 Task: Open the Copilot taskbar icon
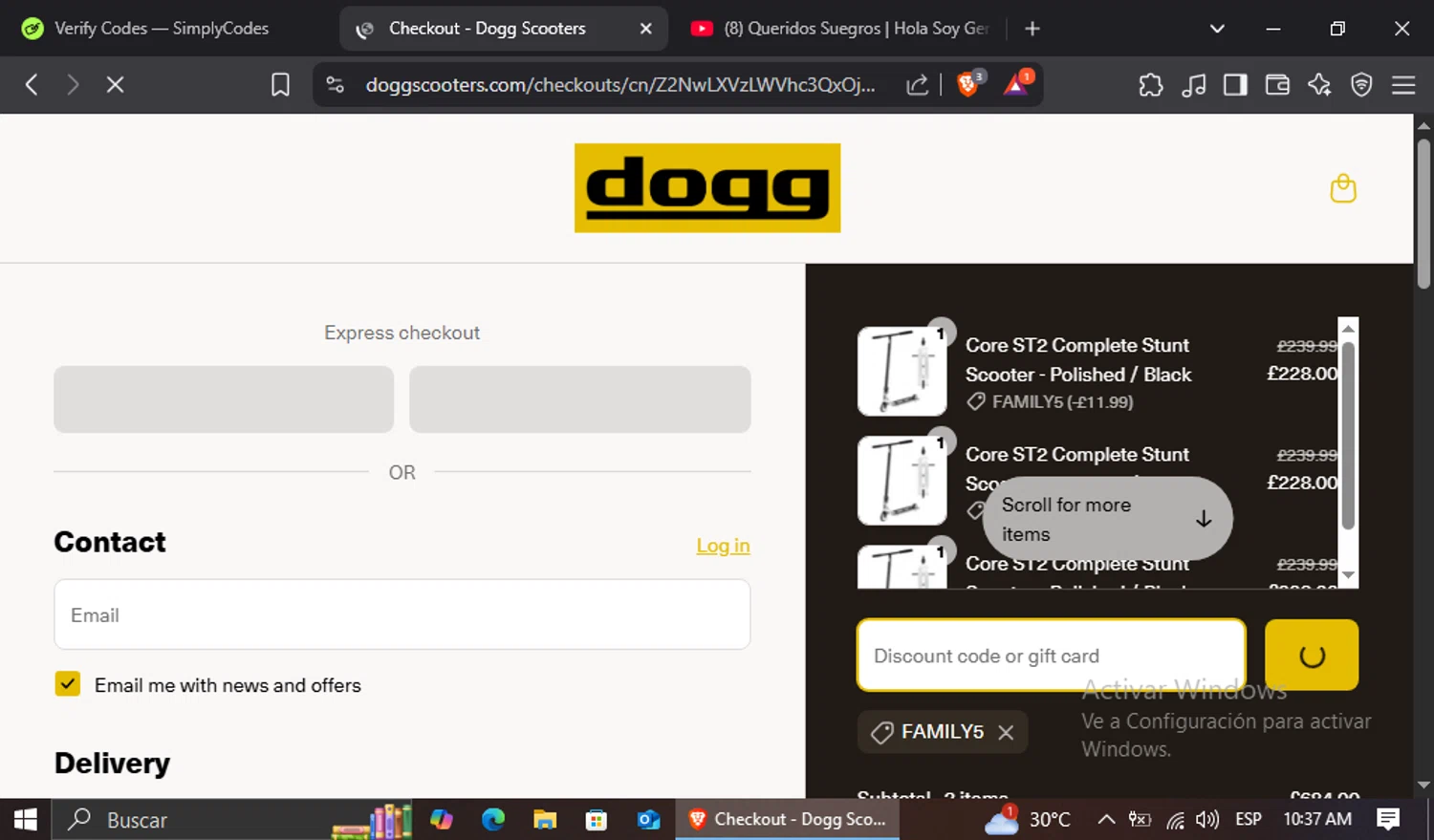(x=441, y=819)
